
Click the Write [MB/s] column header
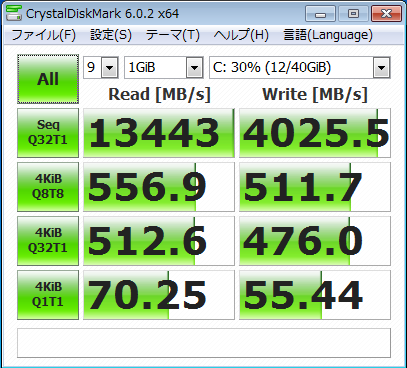(x=315, y=94)
